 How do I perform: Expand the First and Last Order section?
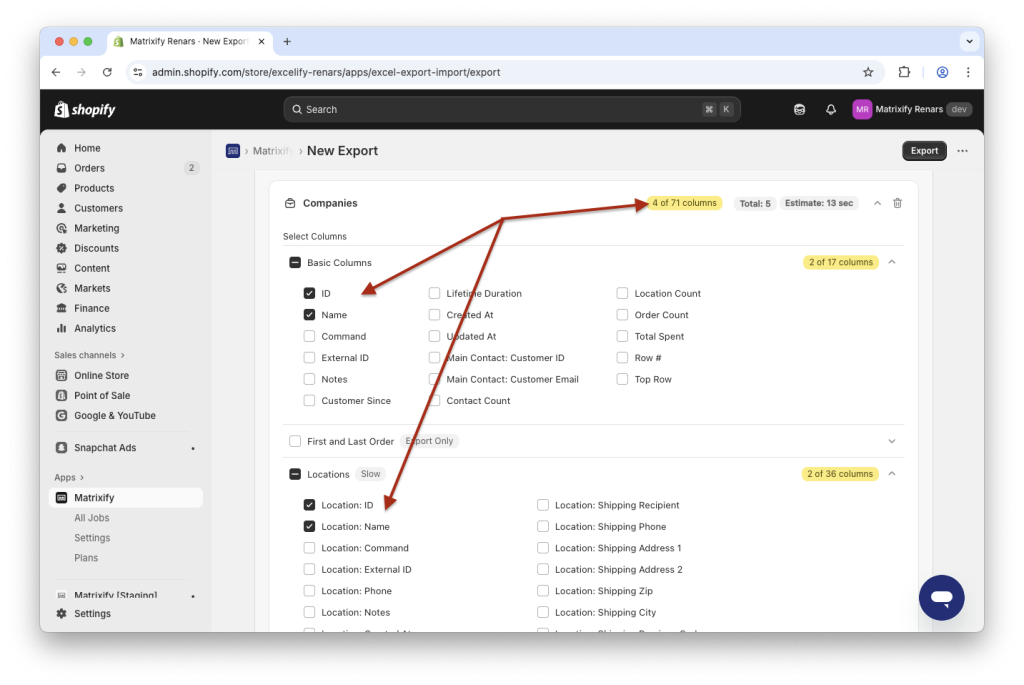coord(890,440)
